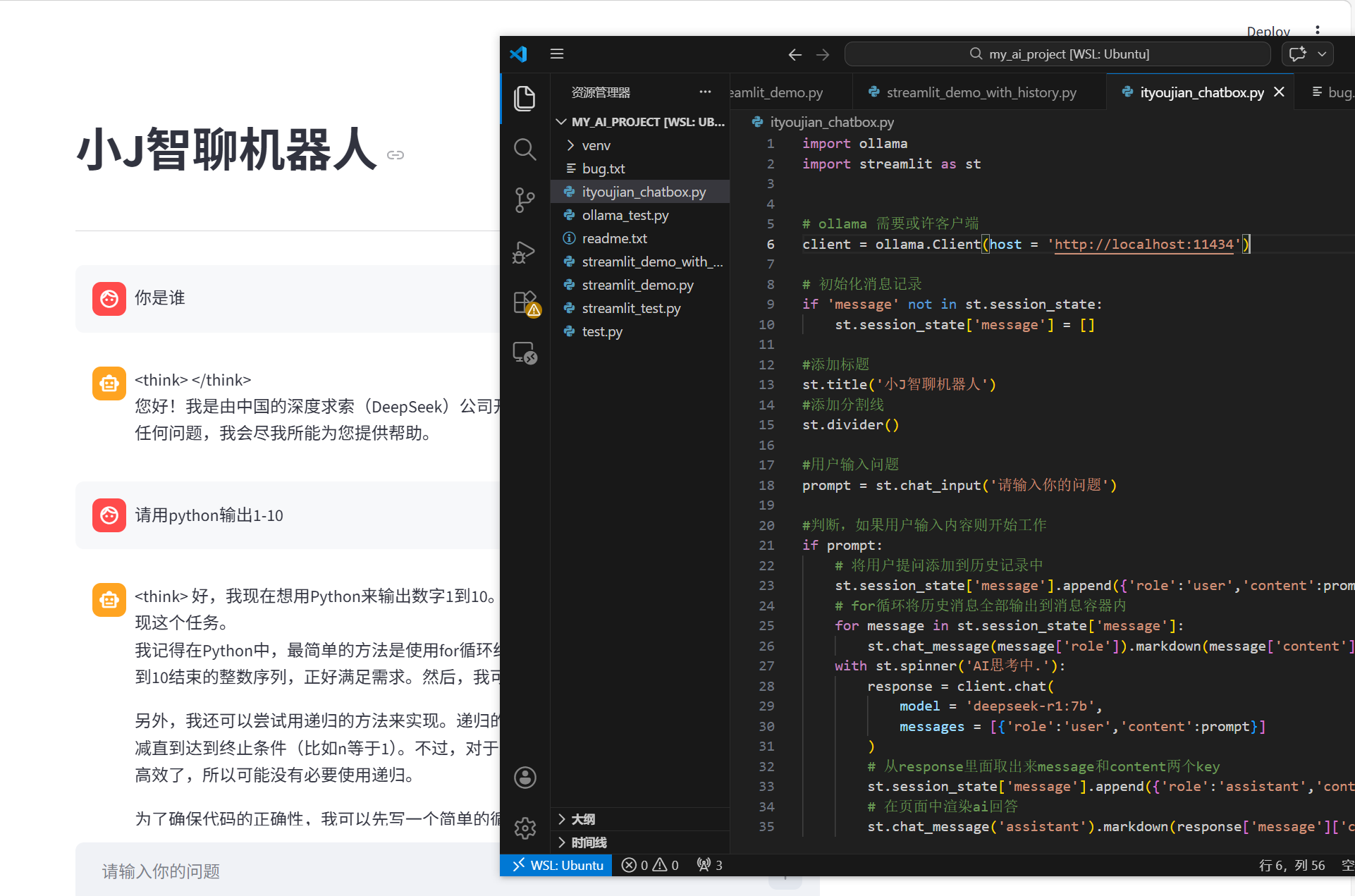The height and width of the screenshot is (896, 1355).
Task: Open the Manage gear icon
Action: [525, 828]
